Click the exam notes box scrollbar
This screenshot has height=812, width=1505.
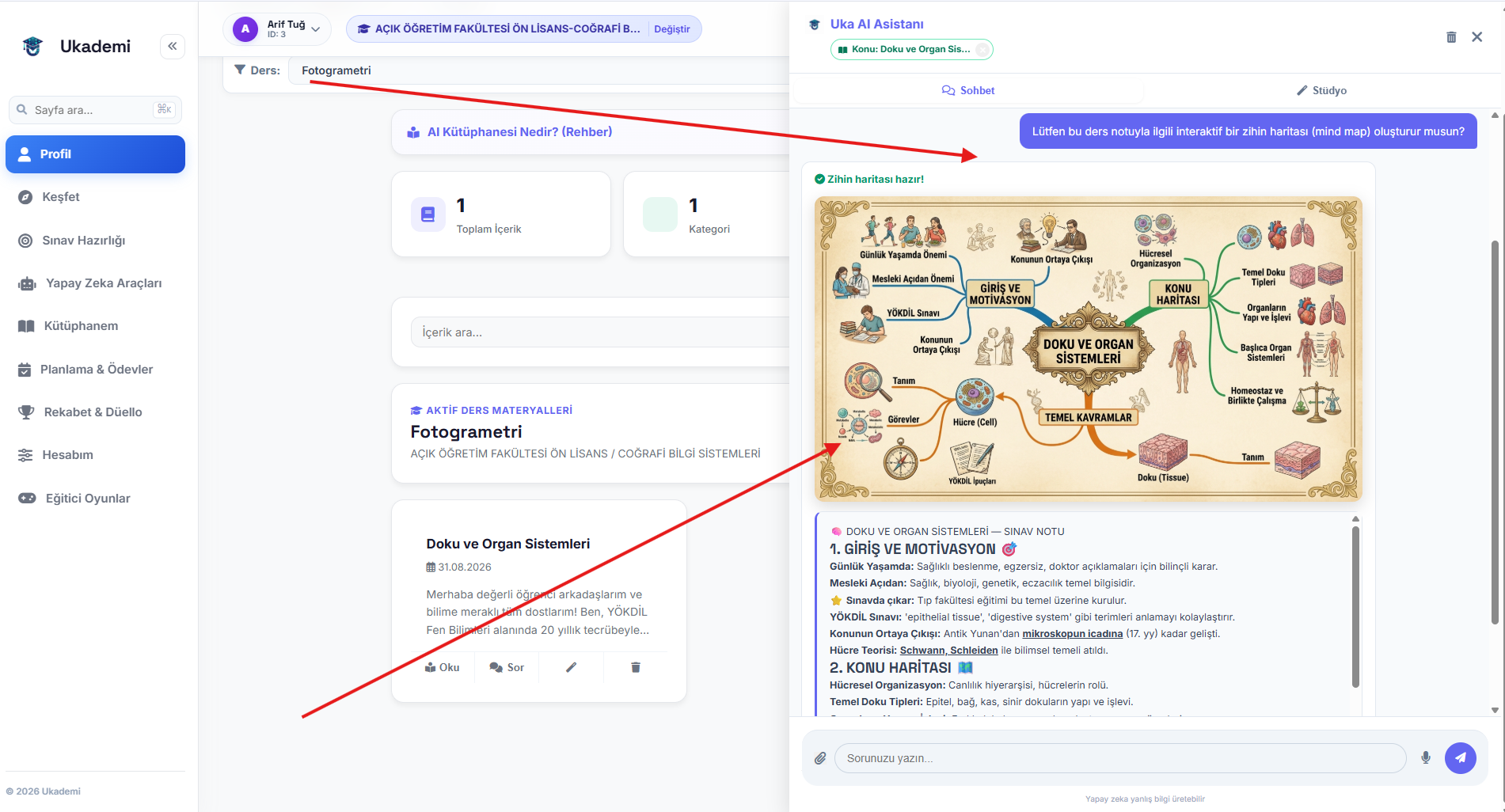tap(1355, 607)
